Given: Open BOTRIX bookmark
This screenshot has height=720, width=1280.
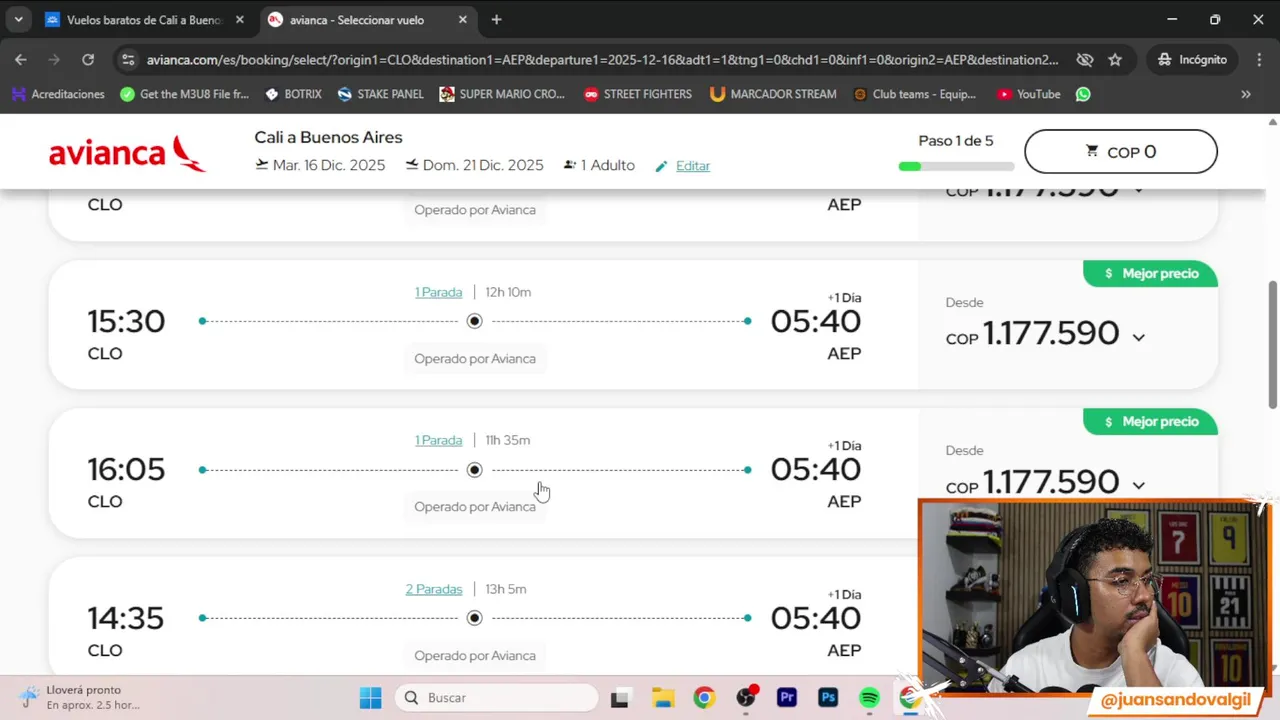Looking at the screenshot, I should [x=293, y=94].
